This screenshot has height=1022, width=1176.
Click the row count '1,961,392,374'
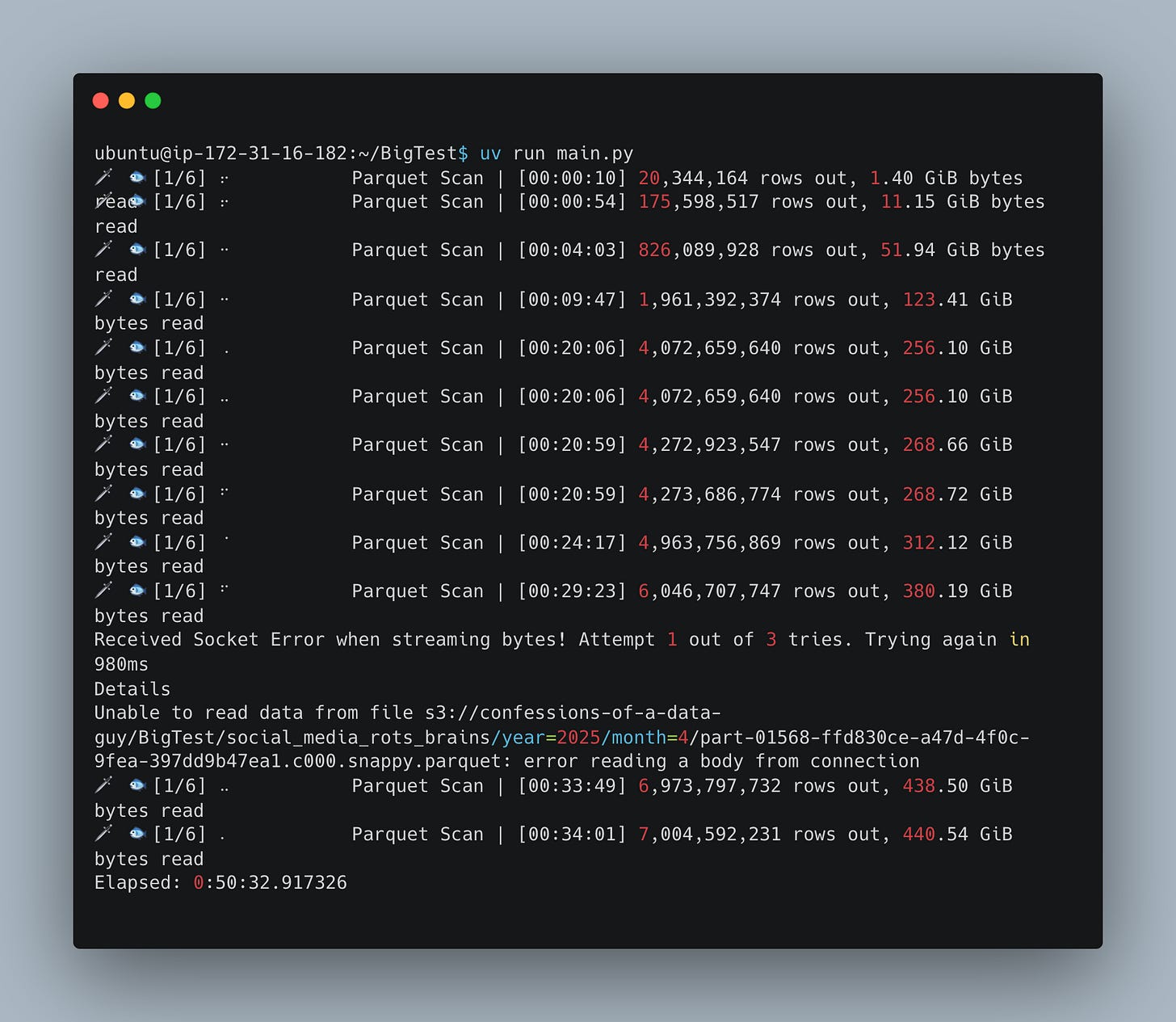point(710,300)
